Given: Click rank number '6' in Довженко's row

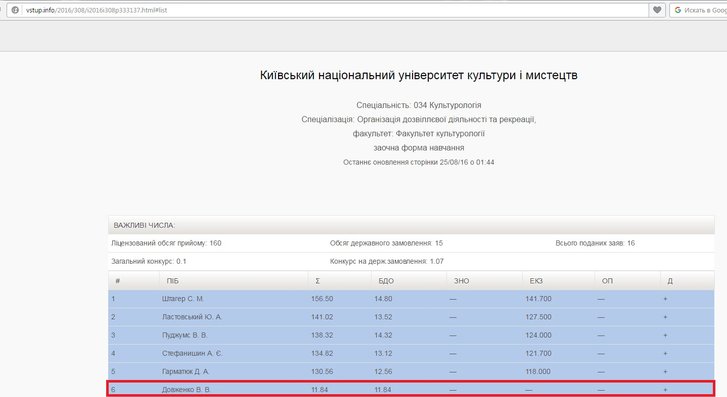Looking at the screenshot, I should pos(113,390).
